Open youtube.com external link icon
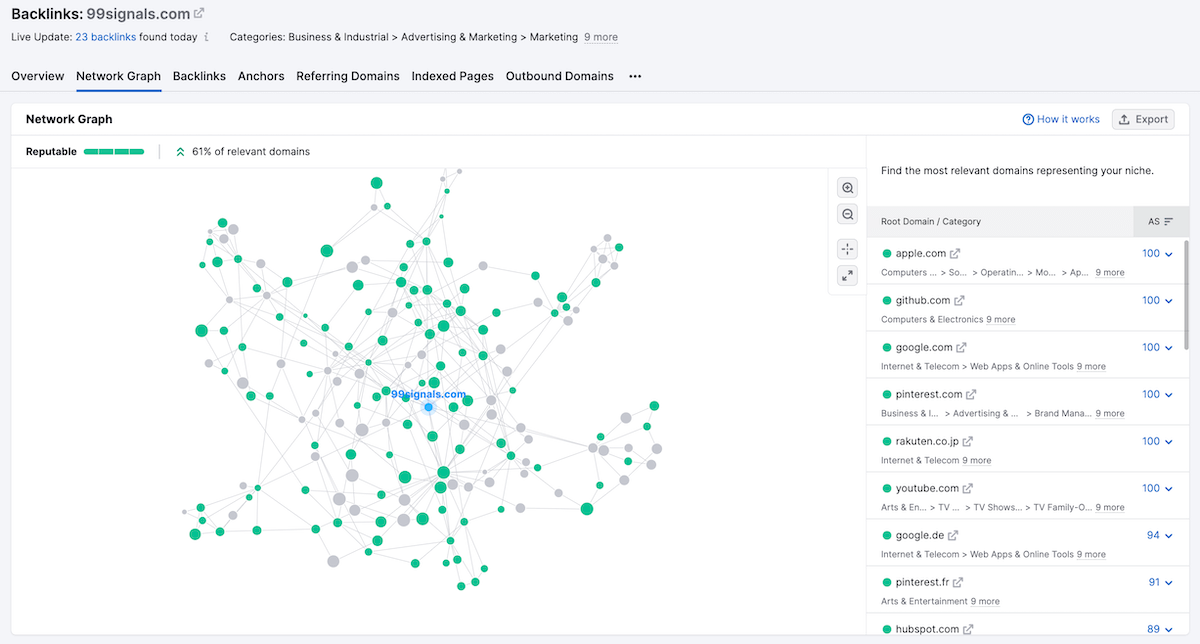The width and height of the screenshot is (1200, 644). coord(968,489)
